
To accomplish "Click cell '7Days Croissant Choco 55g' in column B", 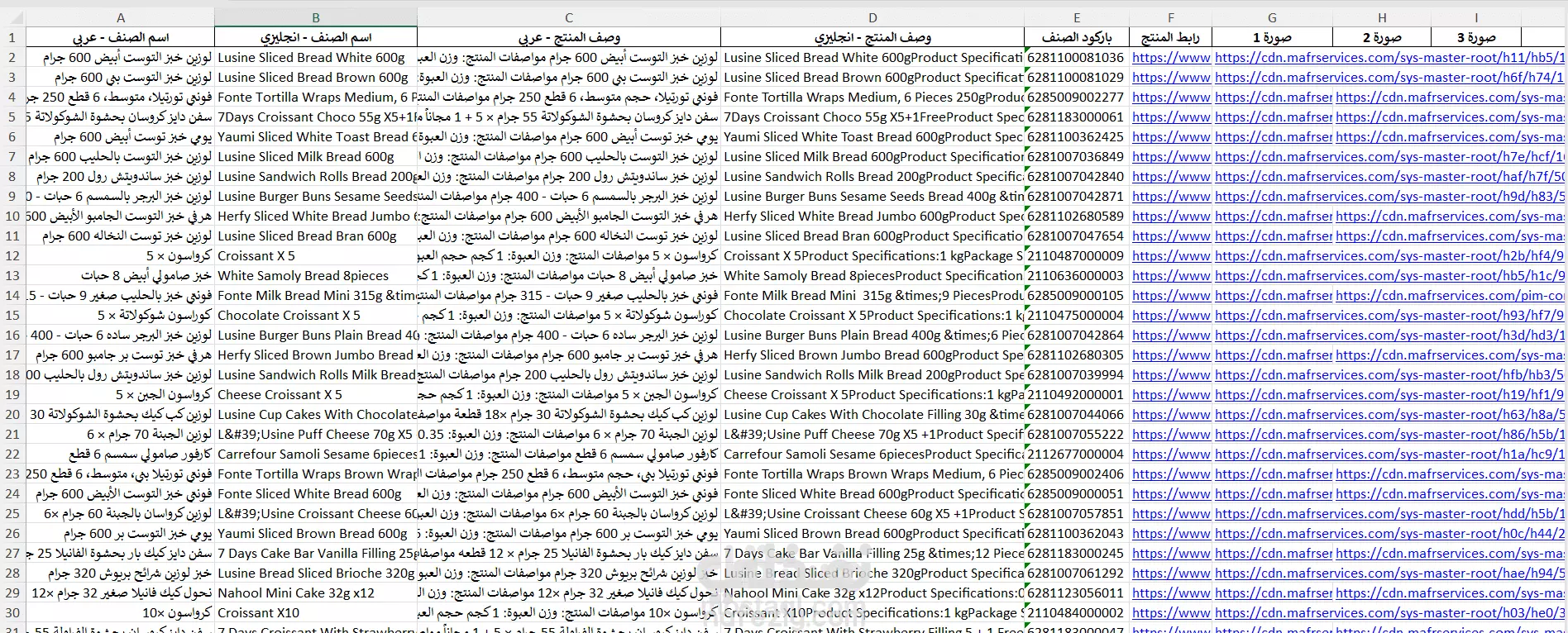I will point(316,117).
